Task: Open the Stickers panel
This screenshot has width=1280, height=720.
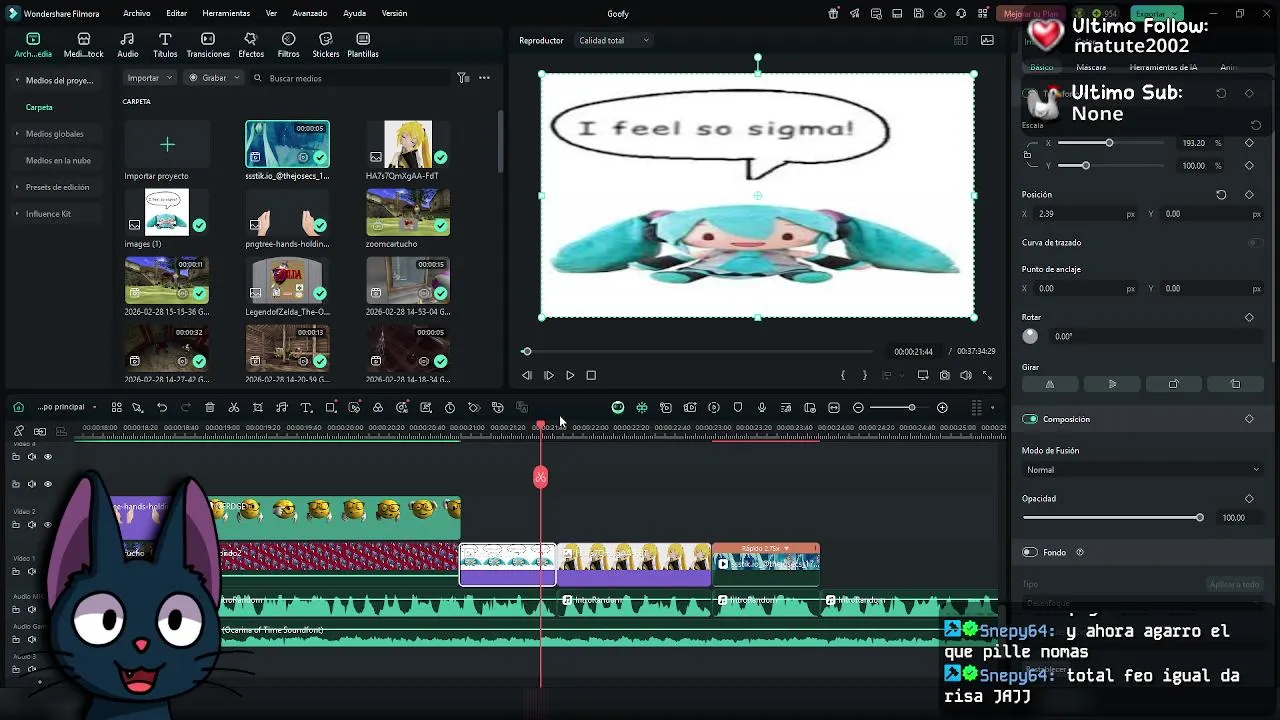Action: tap(325, 44)
